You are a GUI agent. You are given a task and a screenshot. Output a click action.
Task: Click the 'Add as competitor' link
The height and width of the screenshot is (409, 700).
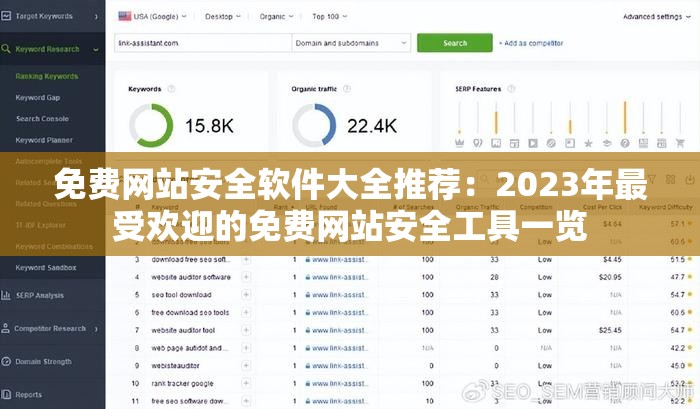(x=531, y=43)
